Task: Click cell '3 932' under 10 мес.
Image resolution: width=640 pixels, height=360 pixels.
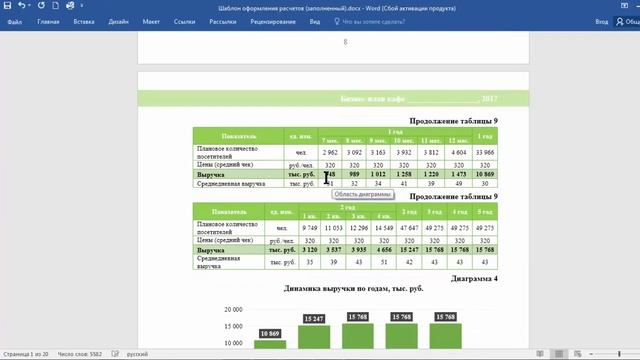Action: click(x=404, y=153)
